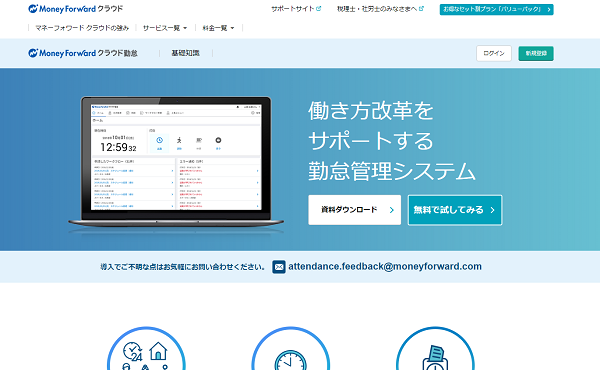Select the 24-hour clock and house circle icon
Viewport: 600px width, 370px height.
(146, 349)
